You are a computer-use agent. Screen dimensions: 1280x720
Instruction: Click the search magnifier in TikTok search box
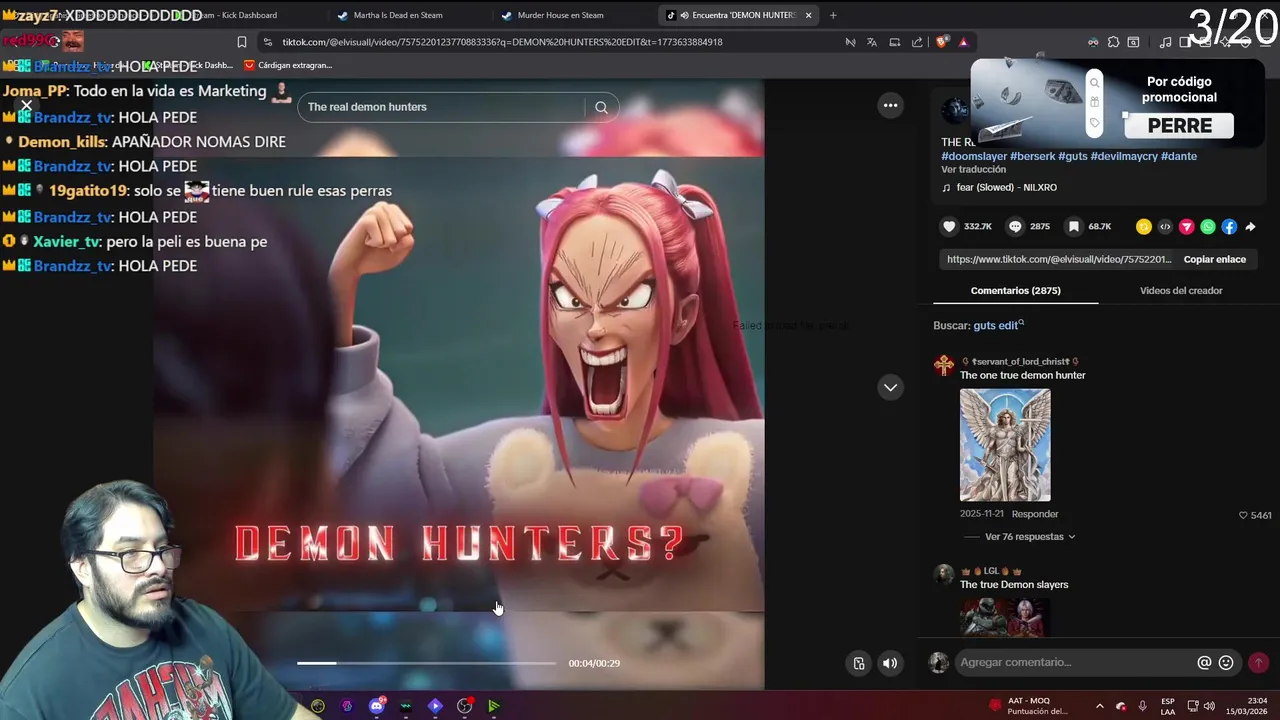tap(601, 107)
